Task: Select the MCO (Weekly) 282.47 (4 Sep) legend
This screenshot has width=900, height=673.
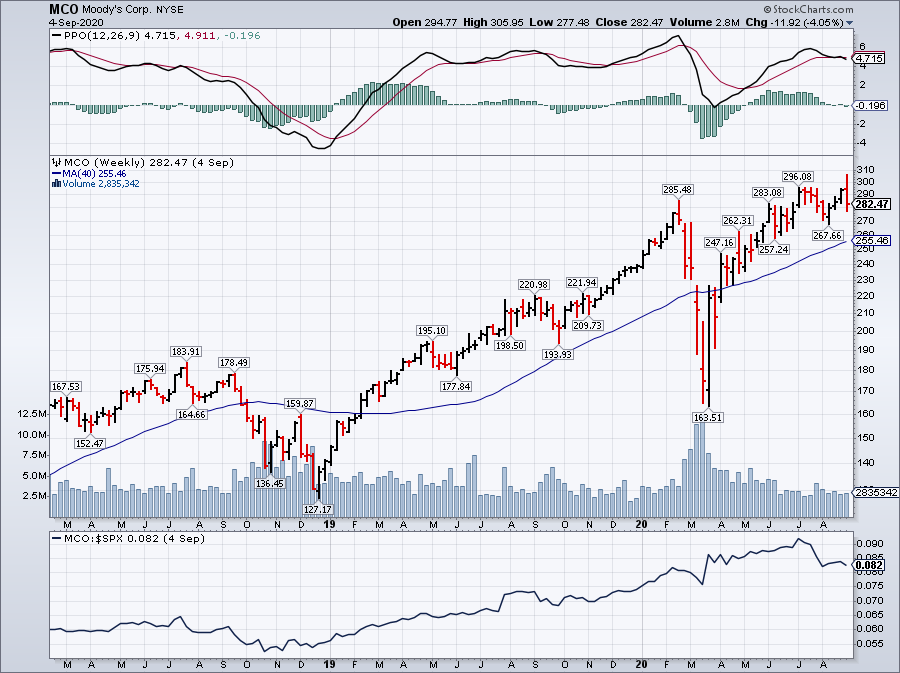Action: click(x=143, y=163)
